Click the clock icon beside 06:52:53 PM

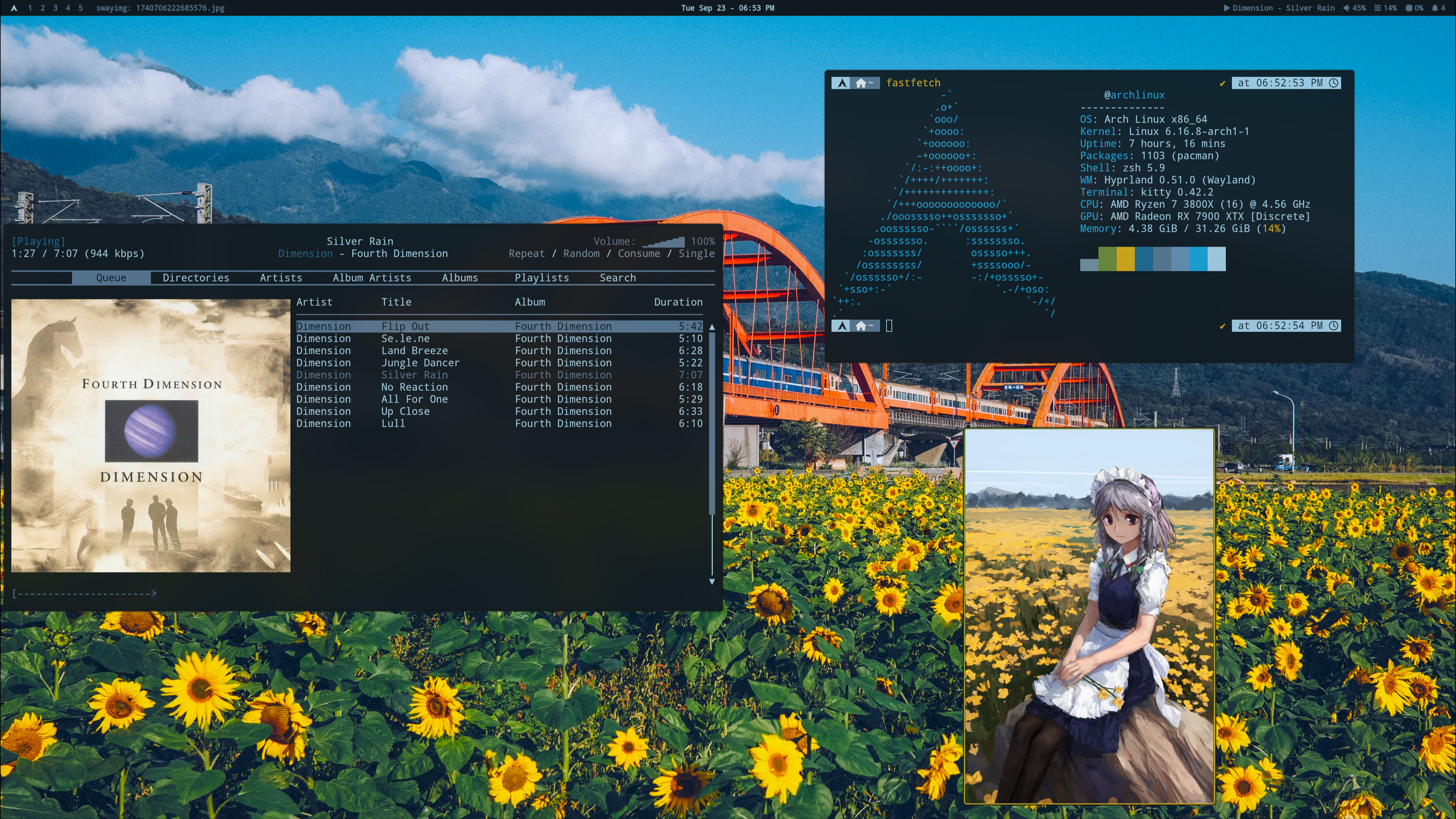click(1334, 83)
